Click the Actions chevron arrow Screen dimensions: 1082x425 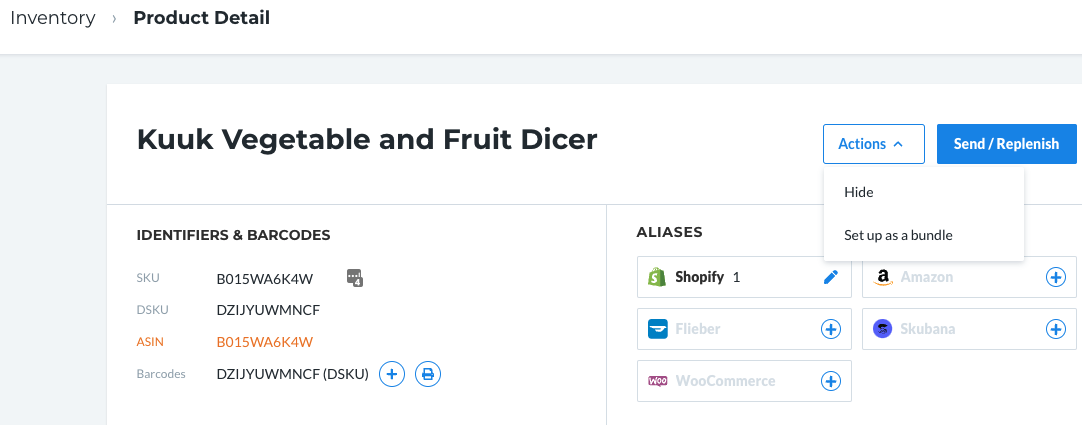(x=898, y=144)
